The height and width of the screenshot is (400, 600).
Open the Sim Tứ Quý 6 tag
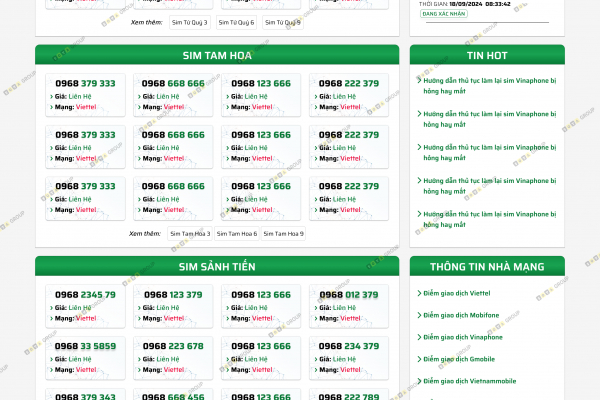[x=236, y=23]
